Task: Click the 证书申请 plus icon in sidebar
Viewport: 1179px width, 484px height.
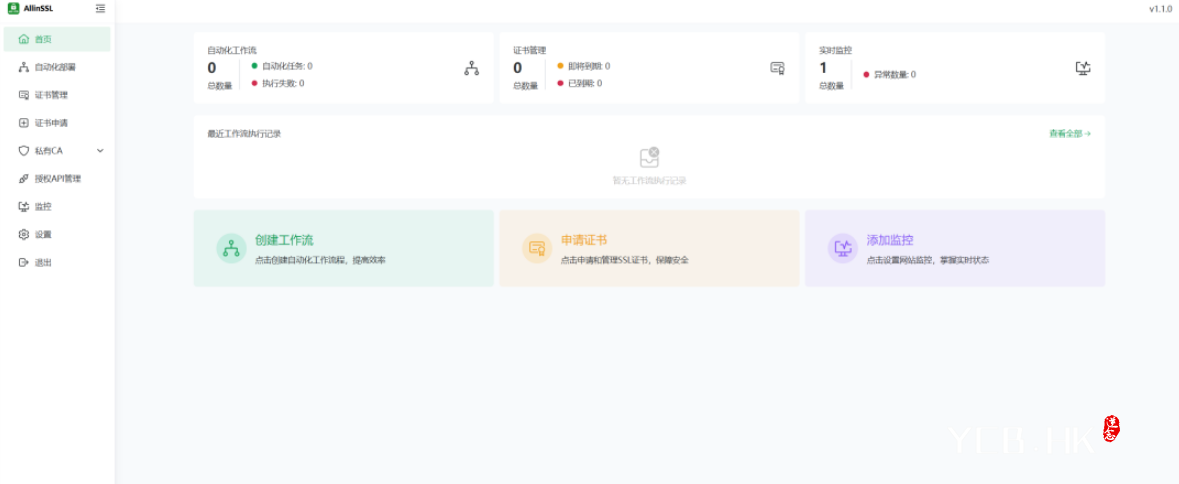Action: (24, 123)
